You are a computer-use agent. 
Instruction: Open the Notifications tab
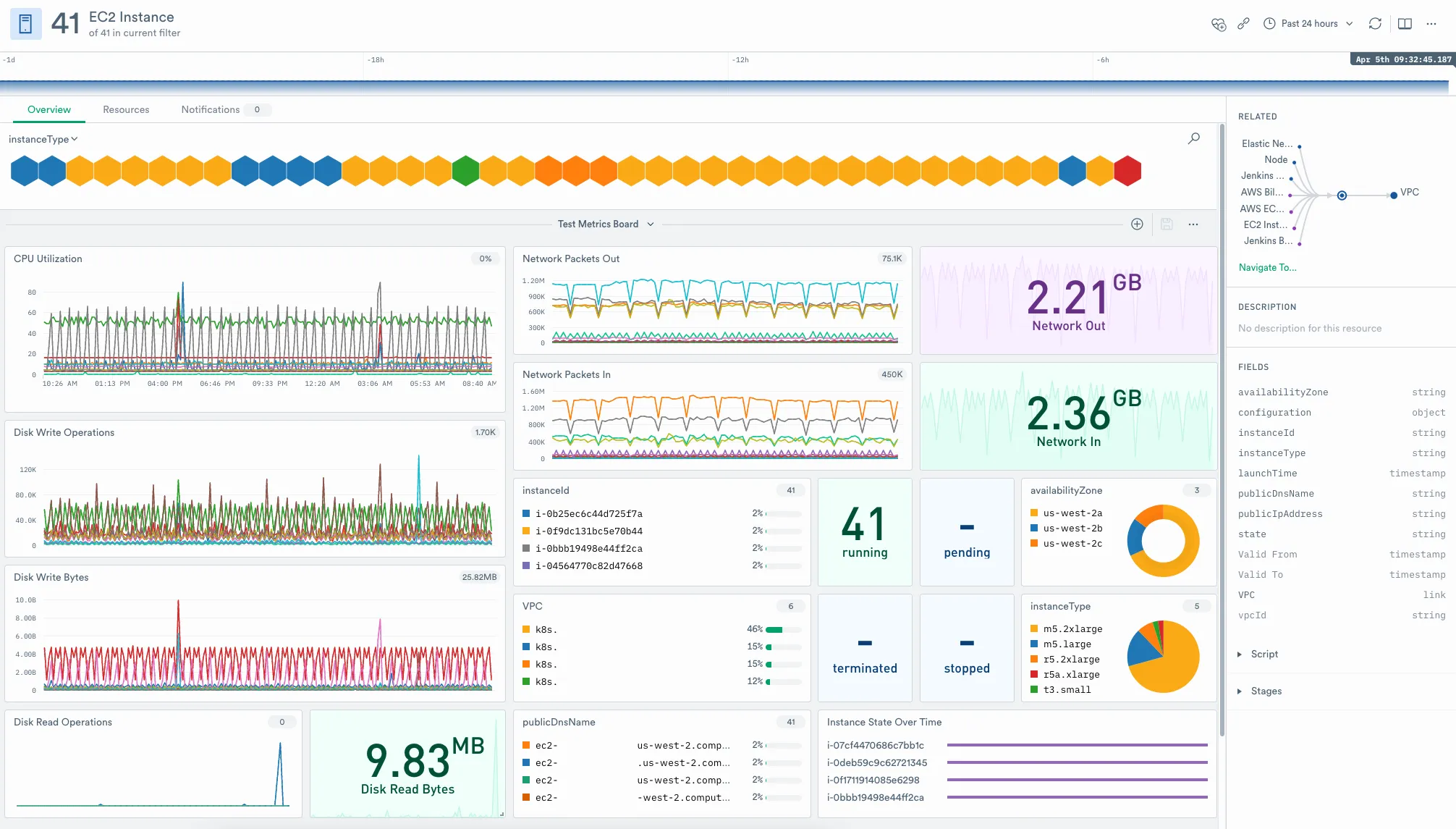[225, 110]
